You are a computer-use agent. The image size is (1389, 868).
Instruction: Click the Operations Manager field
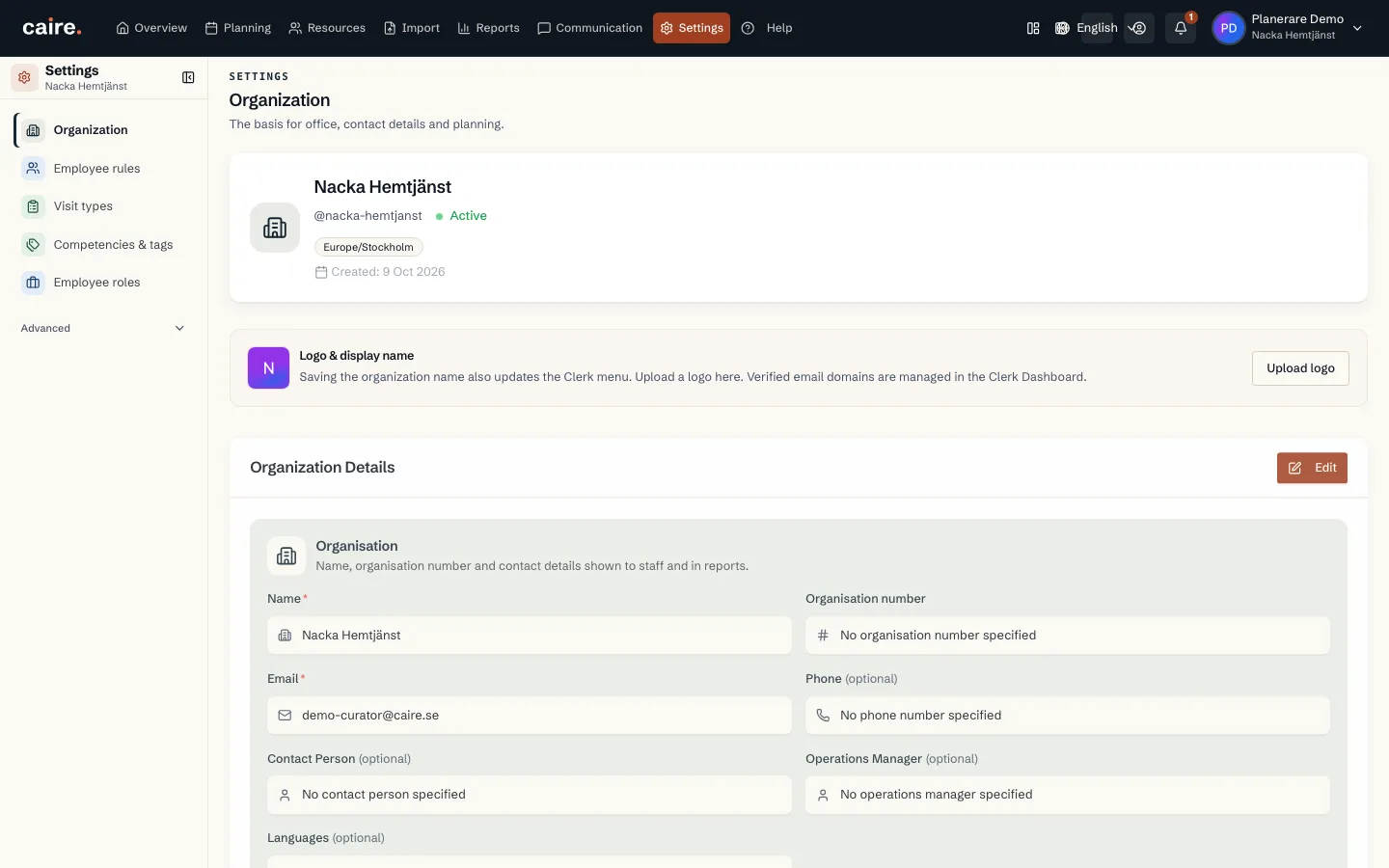(1068, 795)
